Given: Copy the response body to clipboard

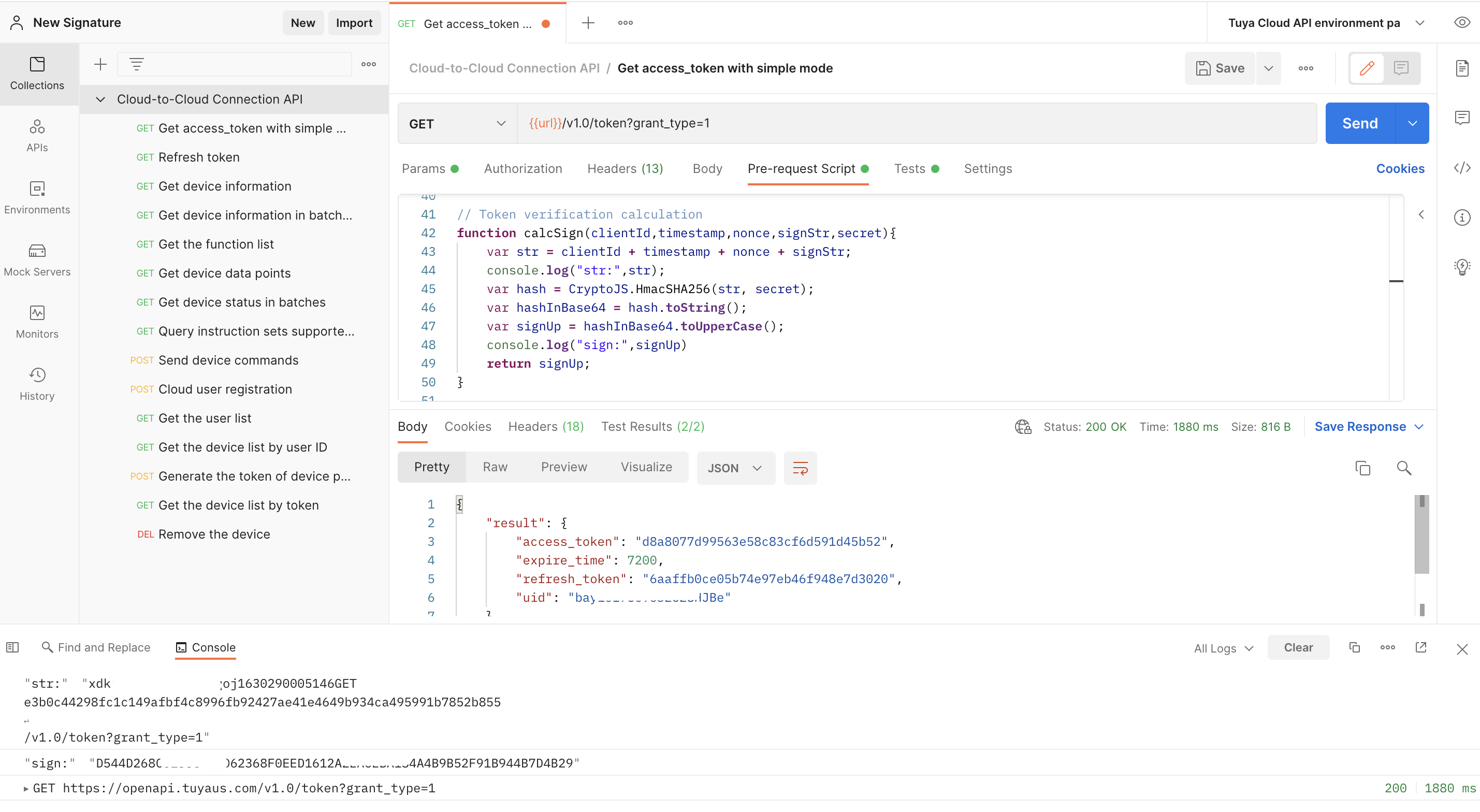Looking at the screenshot, I should click(x=1362, y=468).
